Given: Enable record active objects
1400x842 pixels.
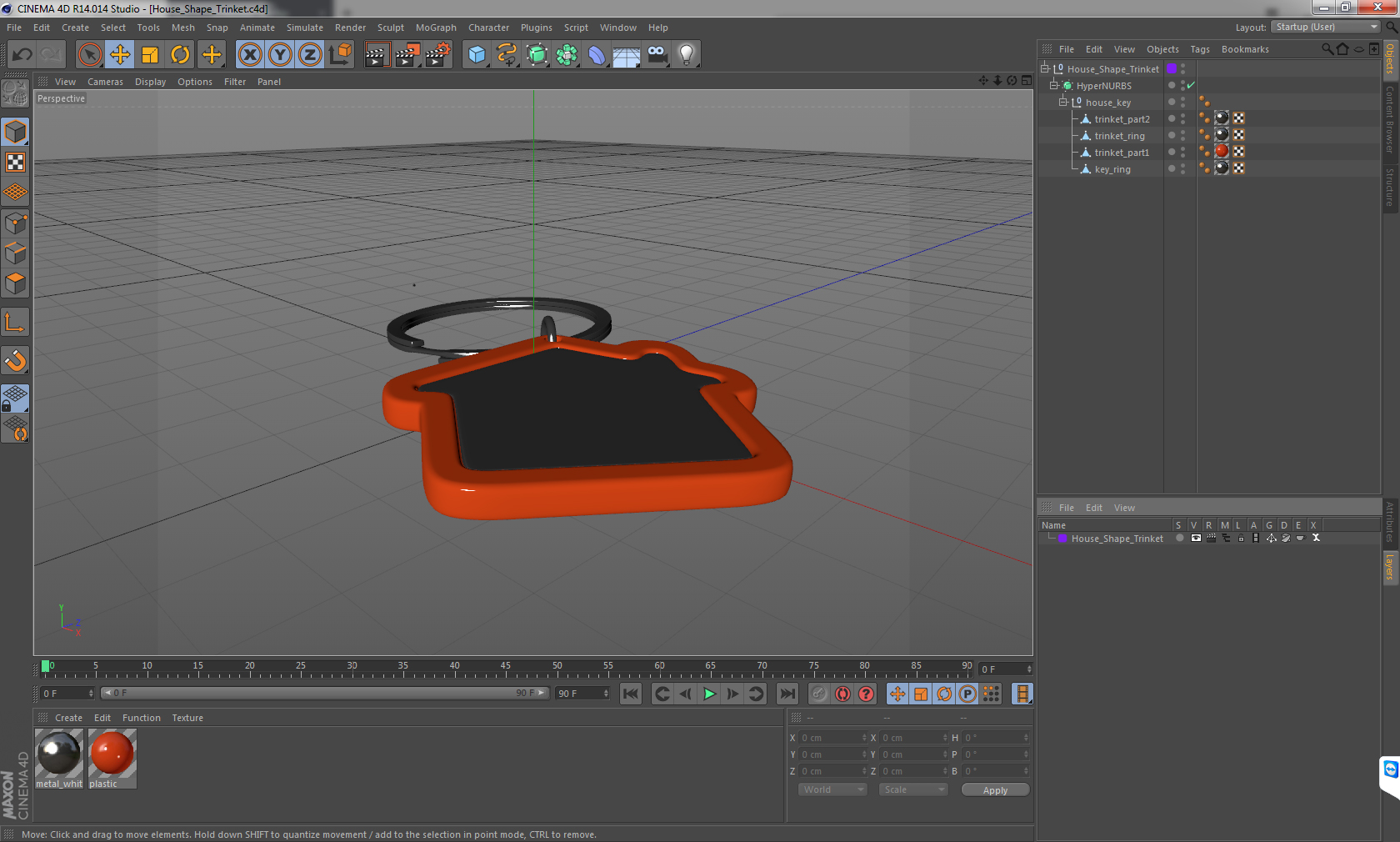Looking at the screenshot, I should pos(819,694).
